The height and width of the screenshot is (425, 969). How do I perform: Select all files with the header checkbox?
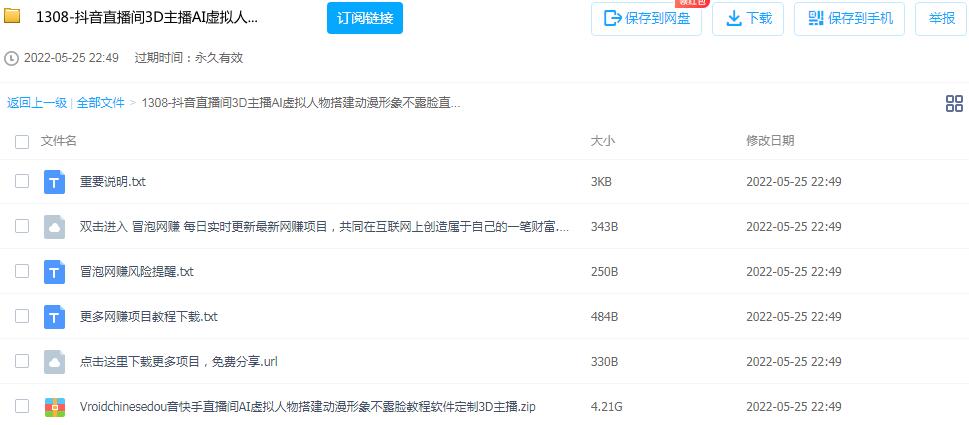pos(22,142)
